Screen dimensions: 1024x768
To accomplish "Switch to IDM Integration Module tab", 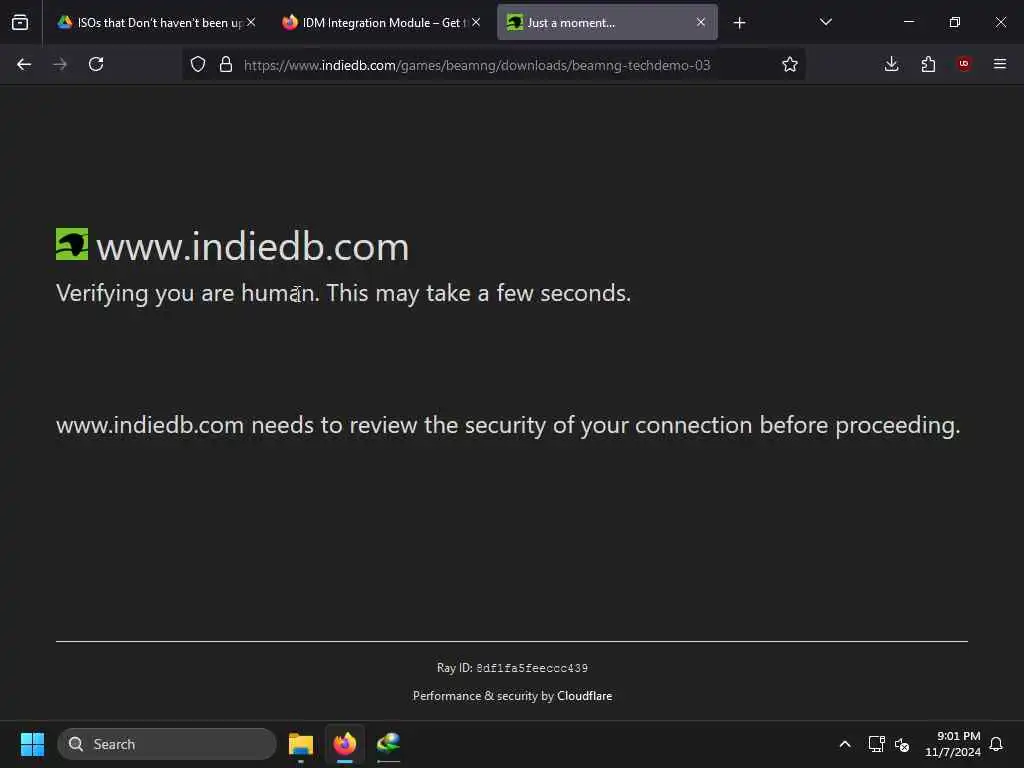I will point(382,22).
